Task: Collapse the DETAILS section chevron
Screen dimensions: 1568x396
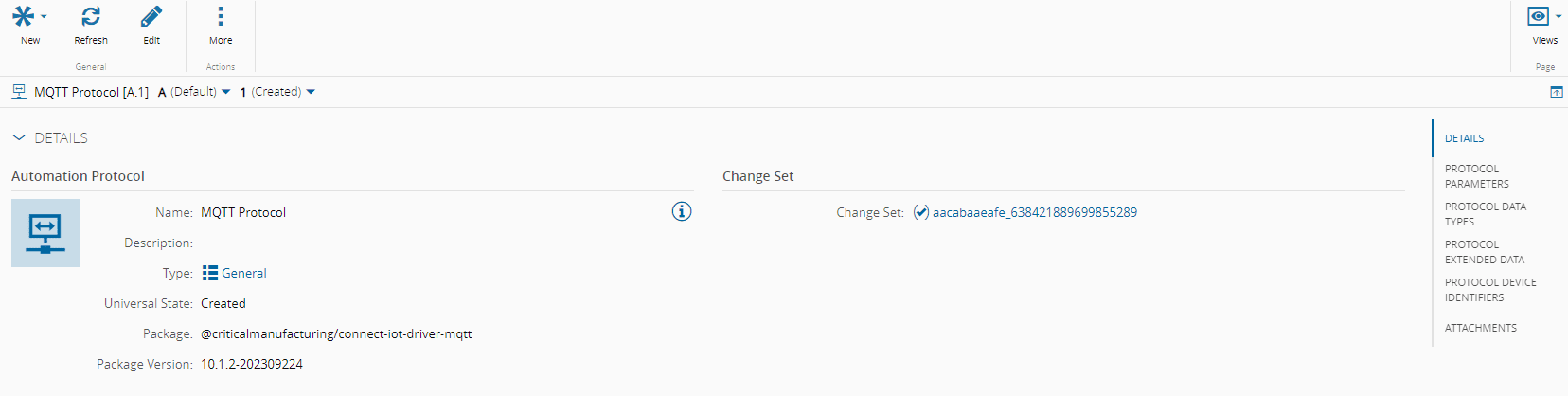Action: tap(19, 138)
